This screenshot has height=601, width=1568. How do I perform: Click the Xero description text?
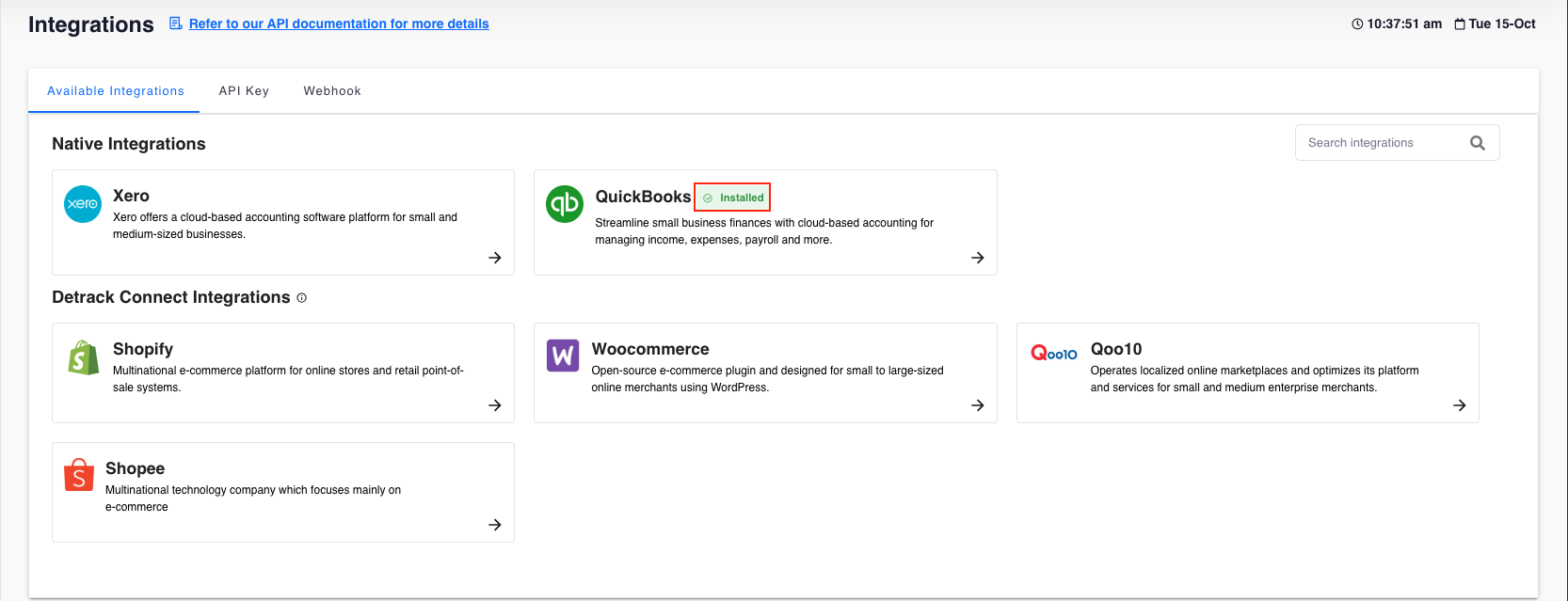[x=285, y=226]
